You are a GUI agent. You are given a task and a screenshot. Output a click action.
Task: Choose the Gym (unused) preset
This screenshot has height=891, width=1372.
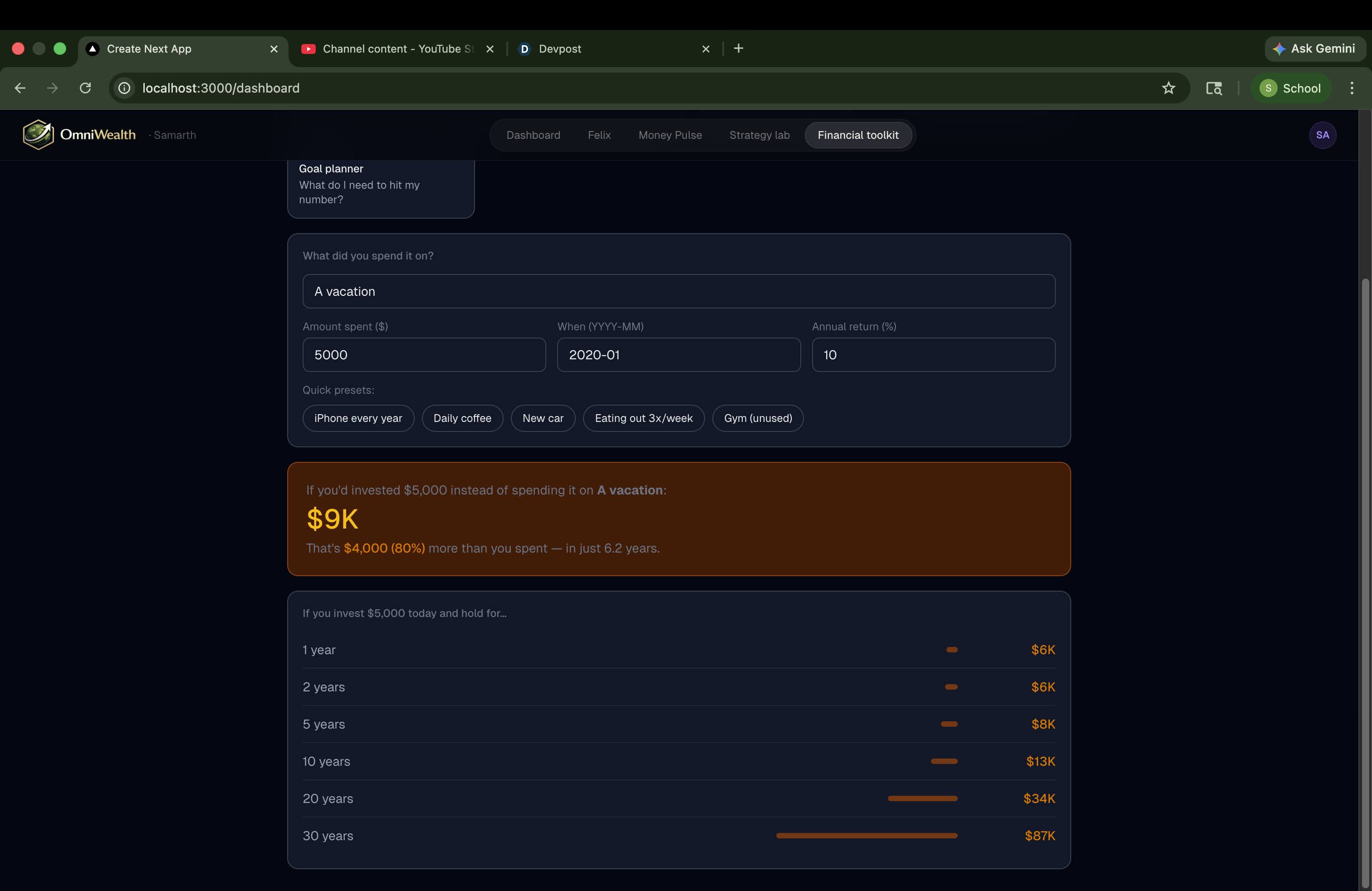pyautogui.click(x=758, y=418)
